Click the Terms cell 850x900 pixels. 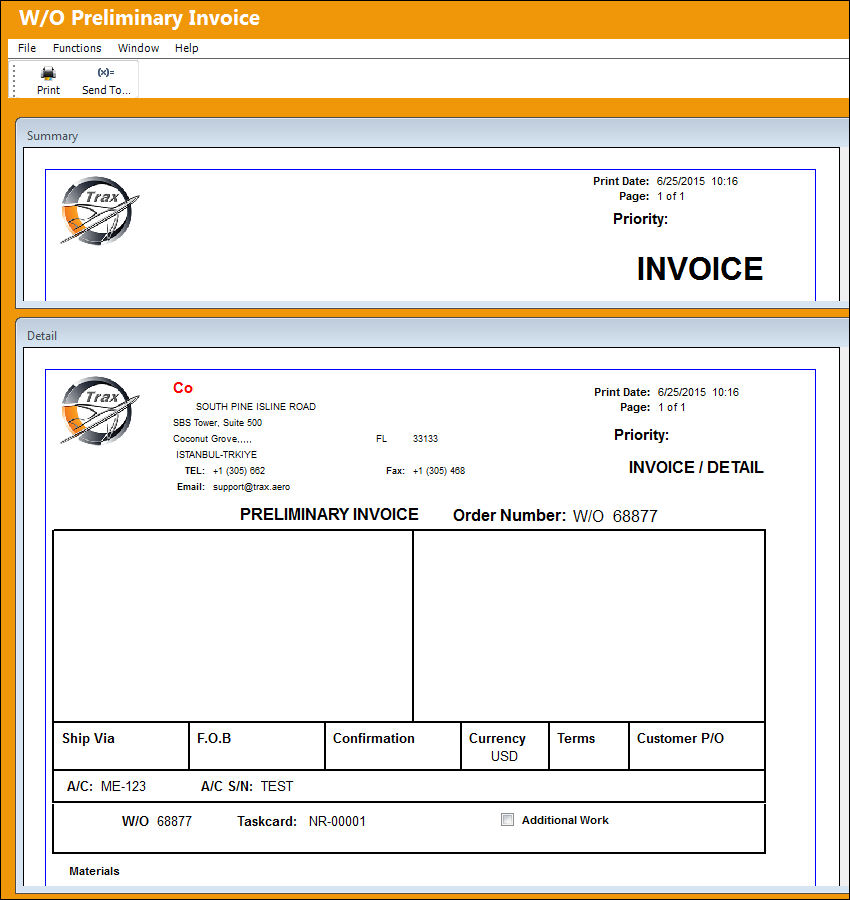(x=589, y=746)
